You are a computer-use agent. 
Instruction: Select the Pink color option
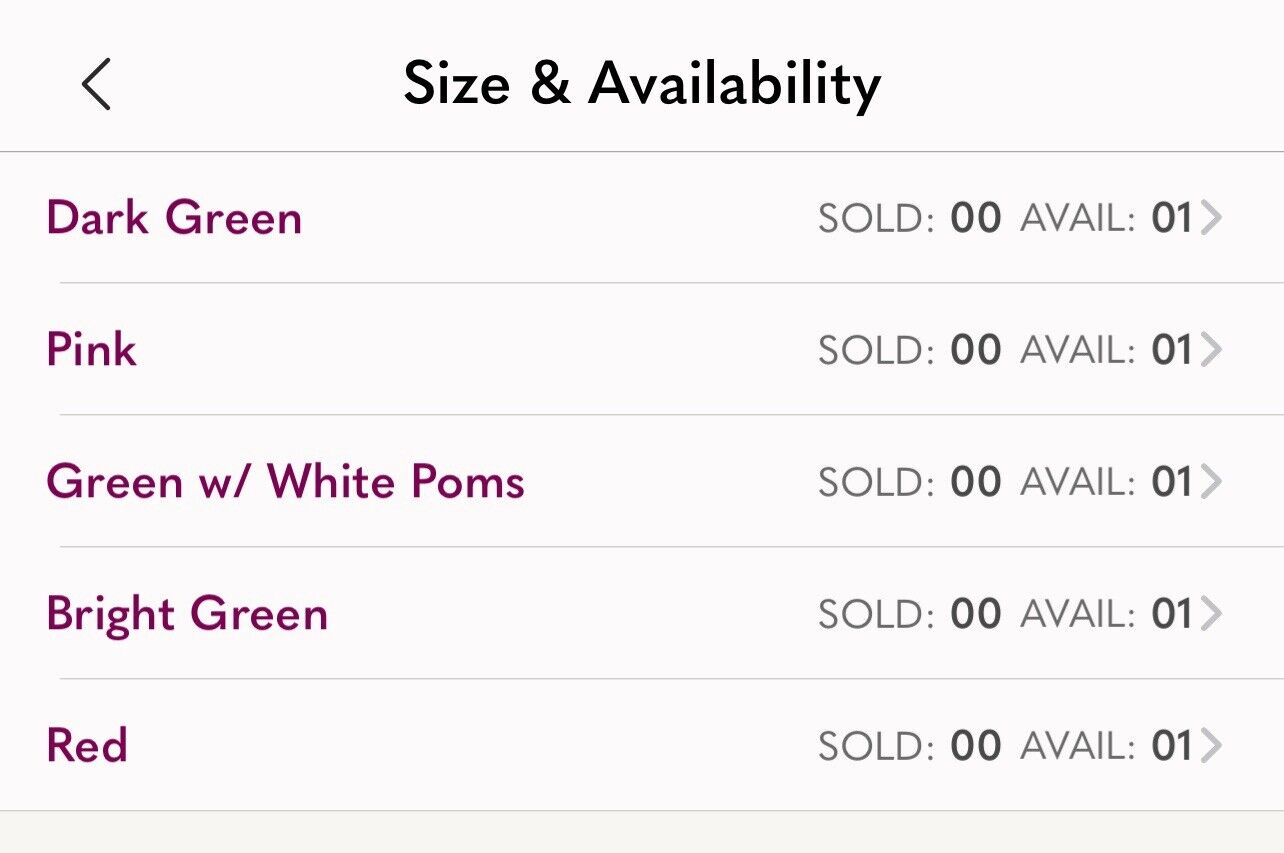91,350
